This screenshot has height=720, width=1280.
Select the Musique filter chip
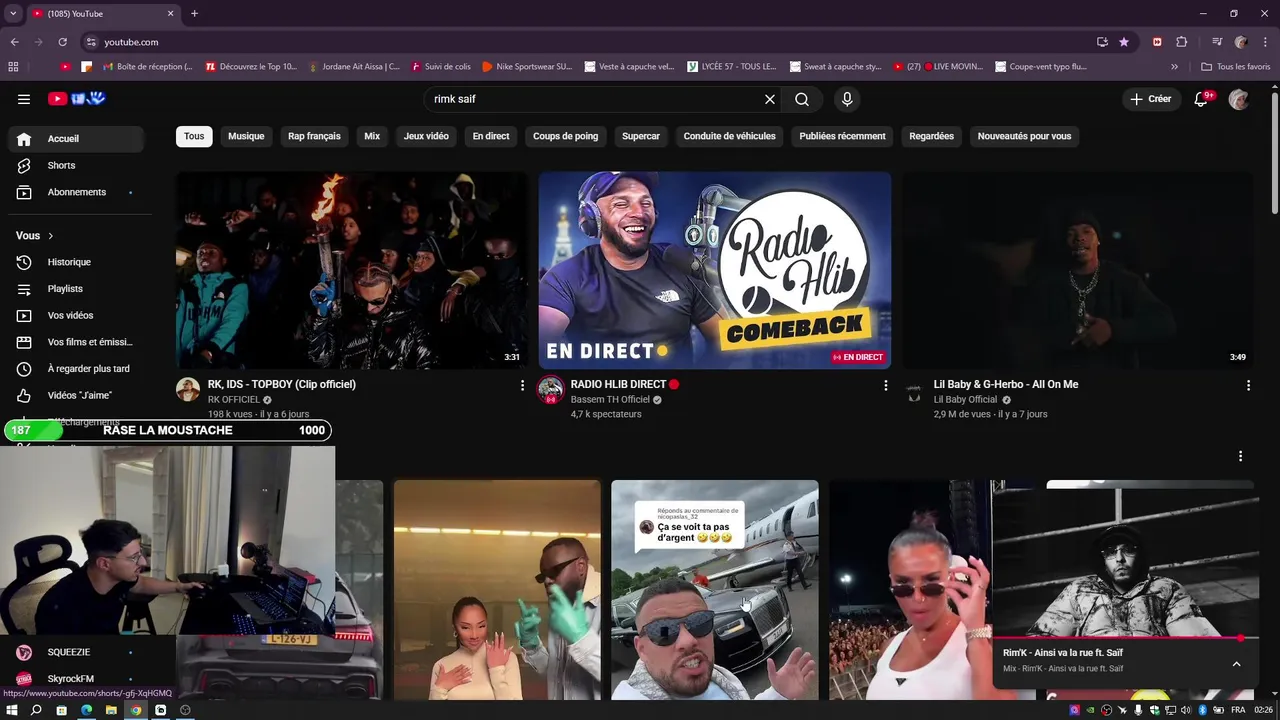246,136
